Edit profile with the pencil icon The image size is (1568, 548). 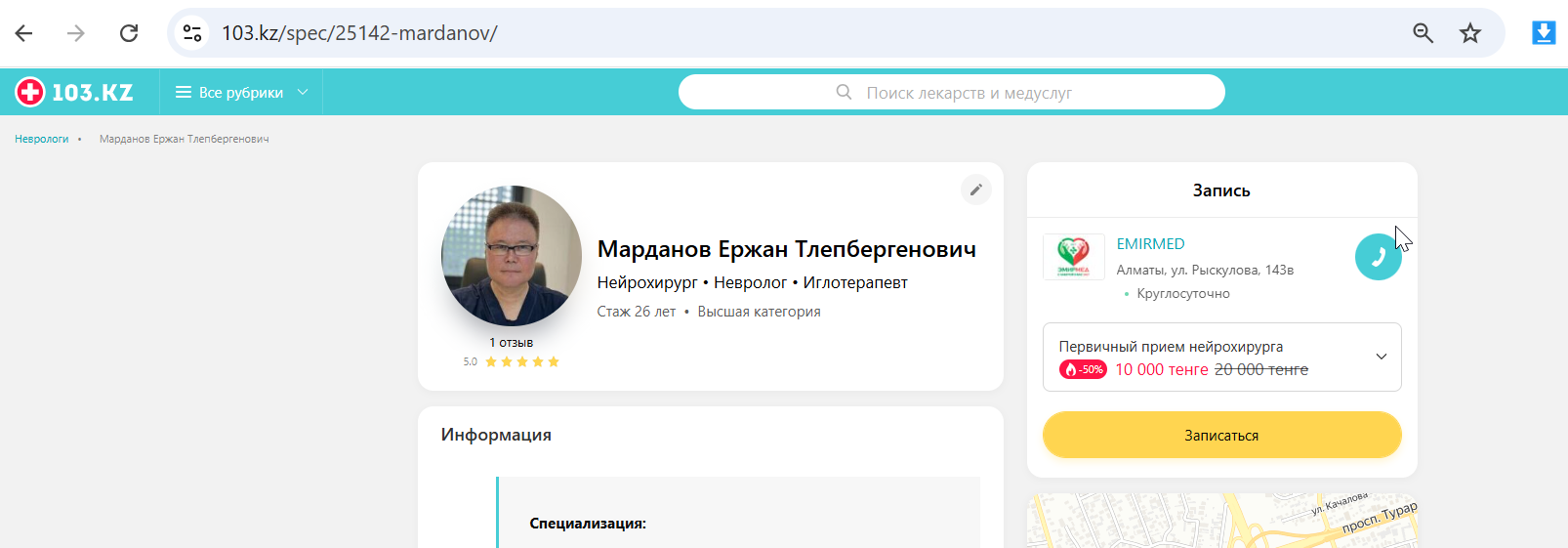point(975,190)
